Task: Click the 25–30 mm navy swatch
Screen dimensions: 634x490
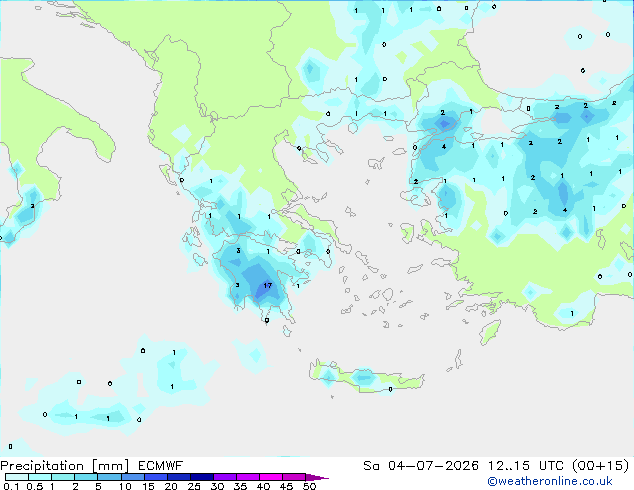Action: click(202, 477)
